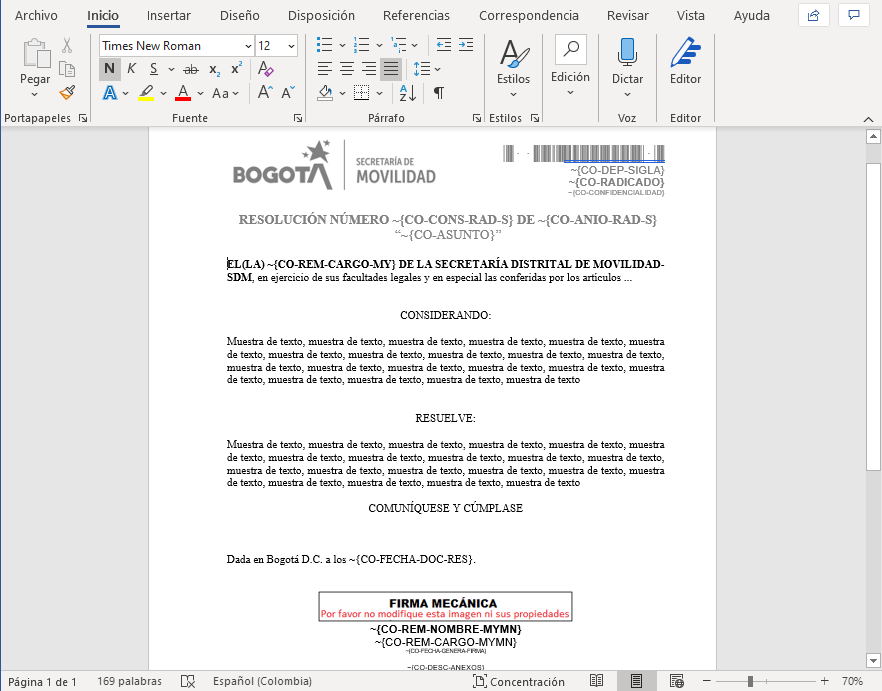Screen dimensions: 882x691
Task: Open font color dropdown arrow
Action: pos(200,93)
